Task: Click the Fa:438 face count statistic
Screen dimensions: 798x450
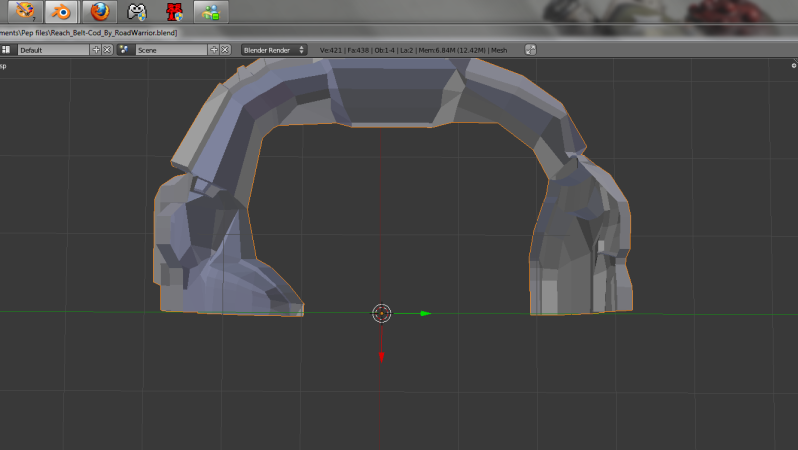Action: point(358,50)
